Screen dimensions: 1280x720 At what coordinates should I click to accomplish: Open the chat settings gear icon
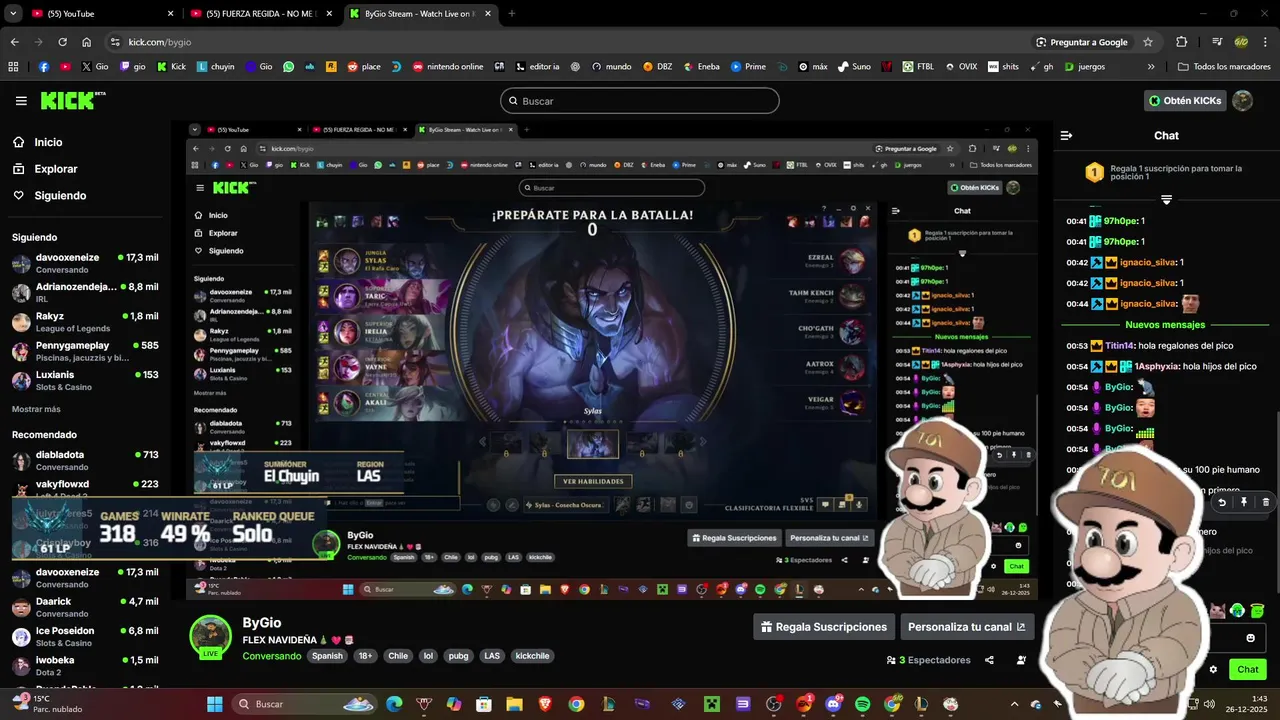click(x=1213, y=669)
